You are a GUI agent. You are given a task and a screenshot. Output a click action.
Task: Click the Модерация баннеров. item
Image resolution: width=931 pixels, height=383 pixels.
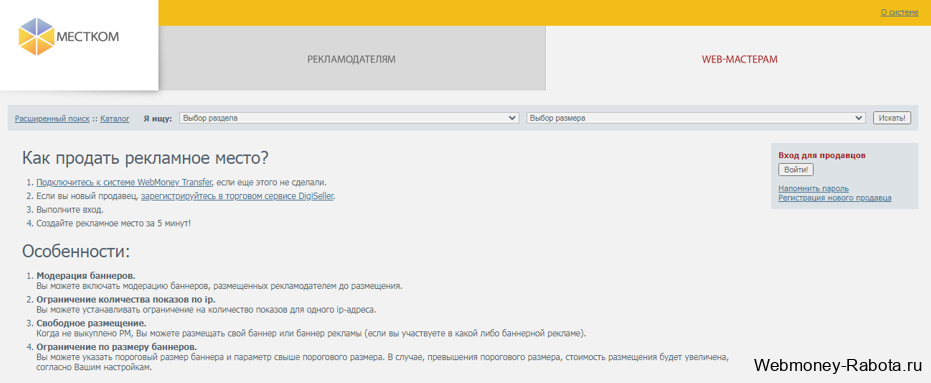(86, 276)
